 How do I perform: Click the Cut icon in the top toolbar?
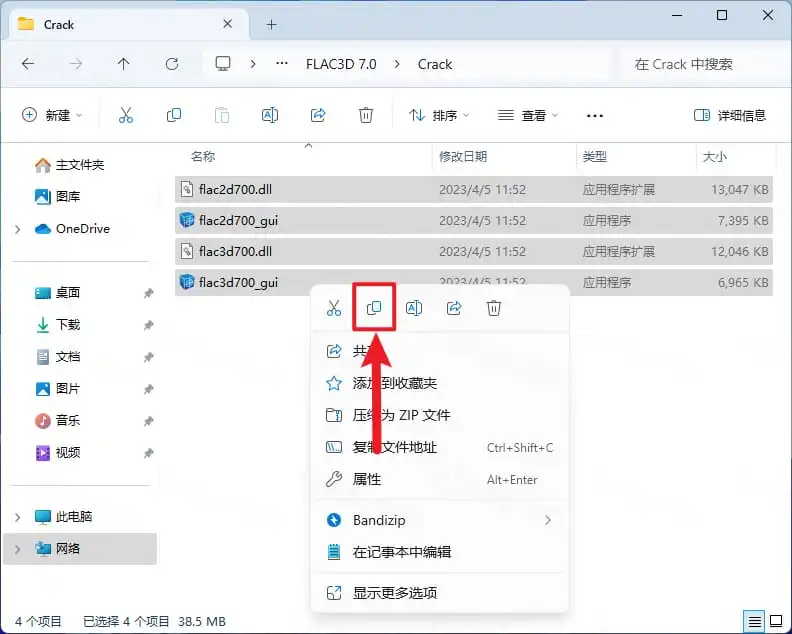(126, 116)
